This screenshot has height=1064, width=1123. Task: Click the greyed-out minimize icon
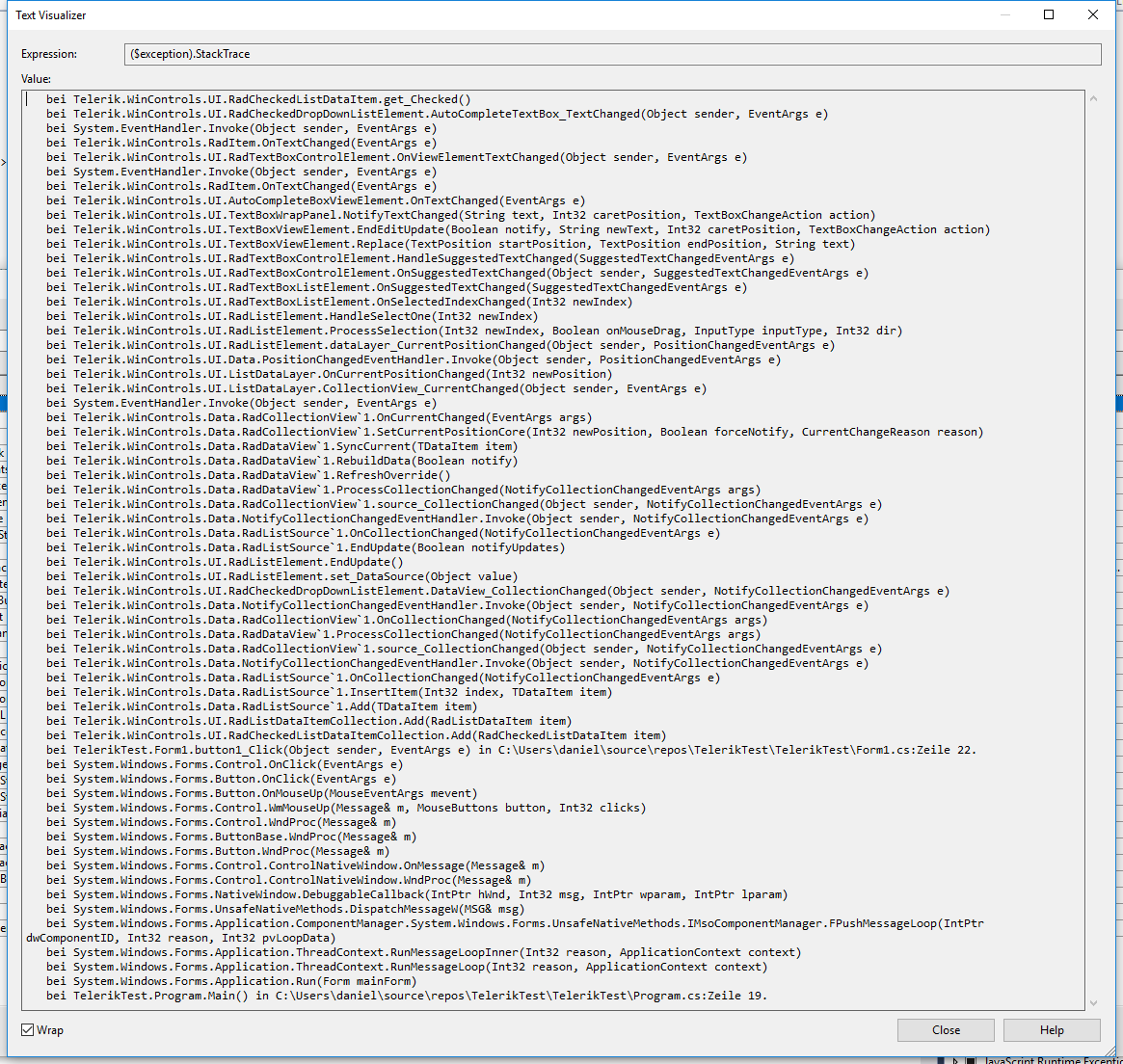coord(1004,14)
